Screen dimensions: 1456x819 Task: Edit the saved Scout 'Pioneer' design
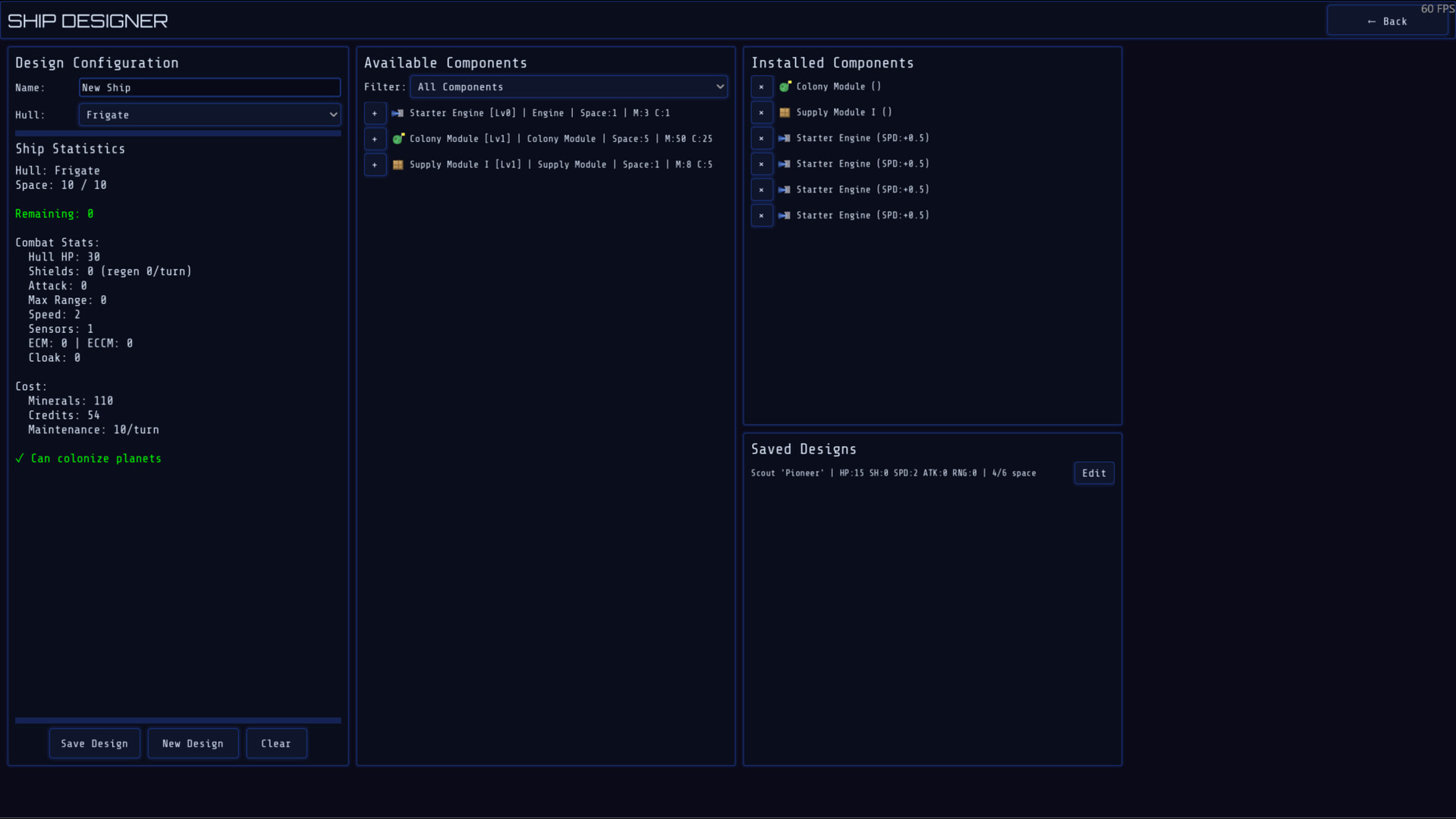coord(1093,473)
